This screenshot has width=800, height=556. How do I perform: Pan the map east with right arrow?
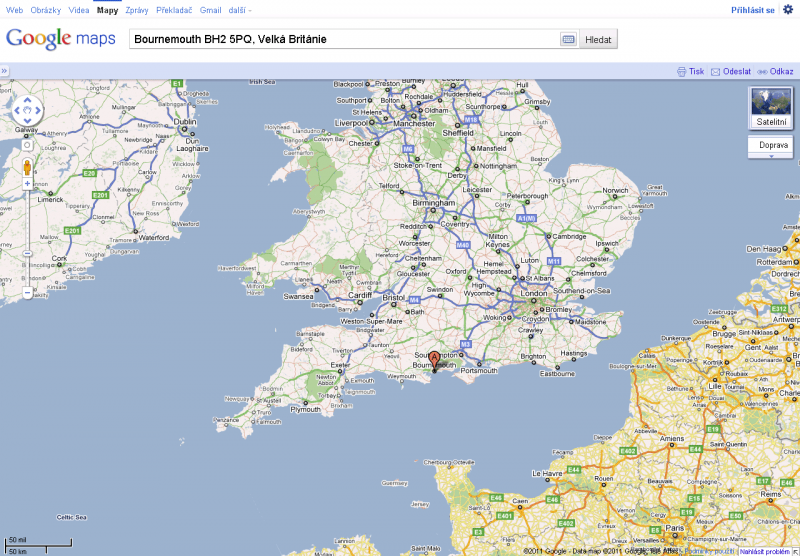(38, 110)
